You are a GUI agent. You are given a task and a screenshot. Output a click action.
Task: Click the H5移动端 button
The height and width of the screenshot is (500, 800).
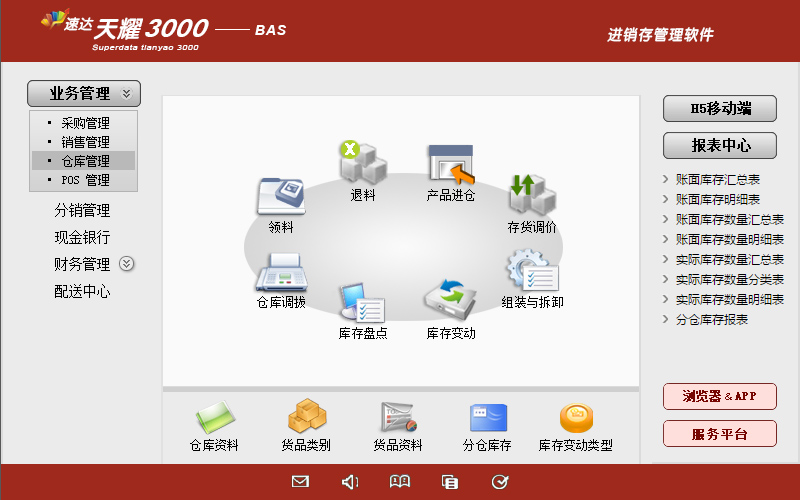[720, 109]
